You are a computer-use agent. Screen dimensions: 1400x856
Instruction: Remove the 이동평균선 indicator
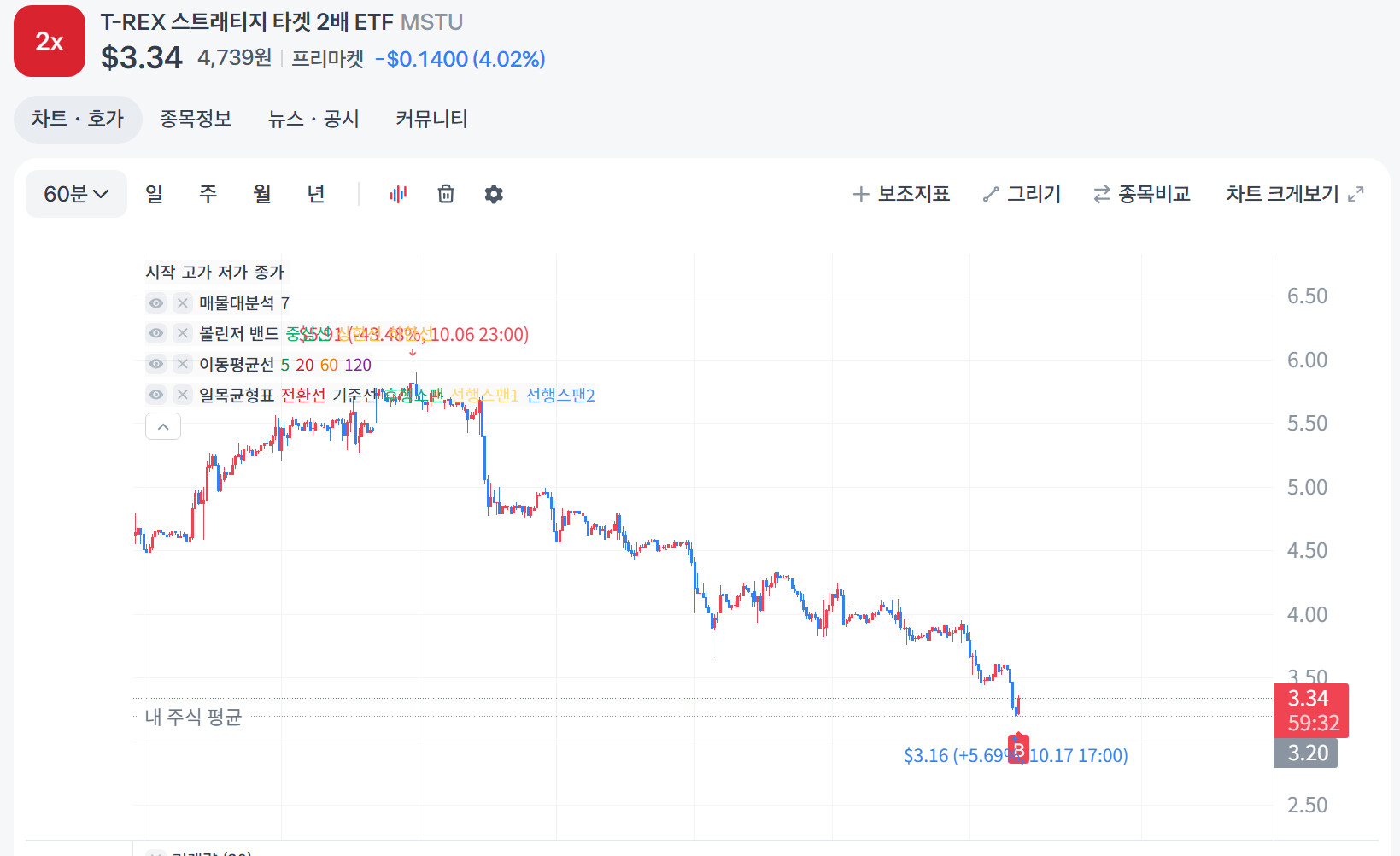click(x=182, y=364)
